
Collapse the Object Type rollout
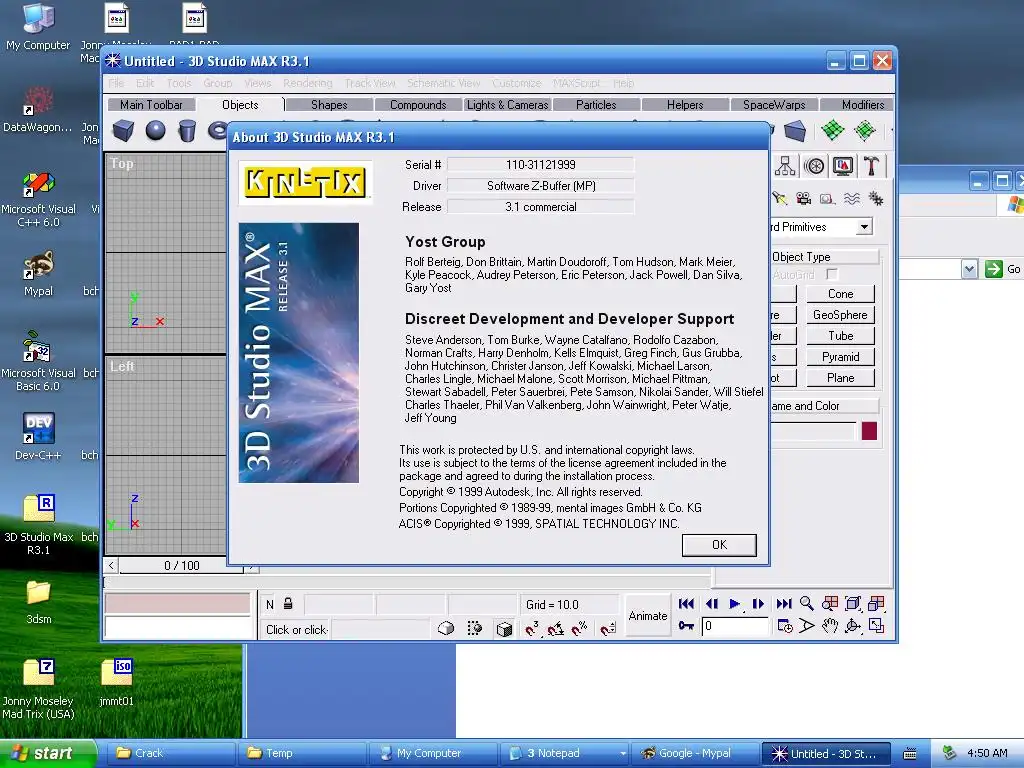point(824,257)
